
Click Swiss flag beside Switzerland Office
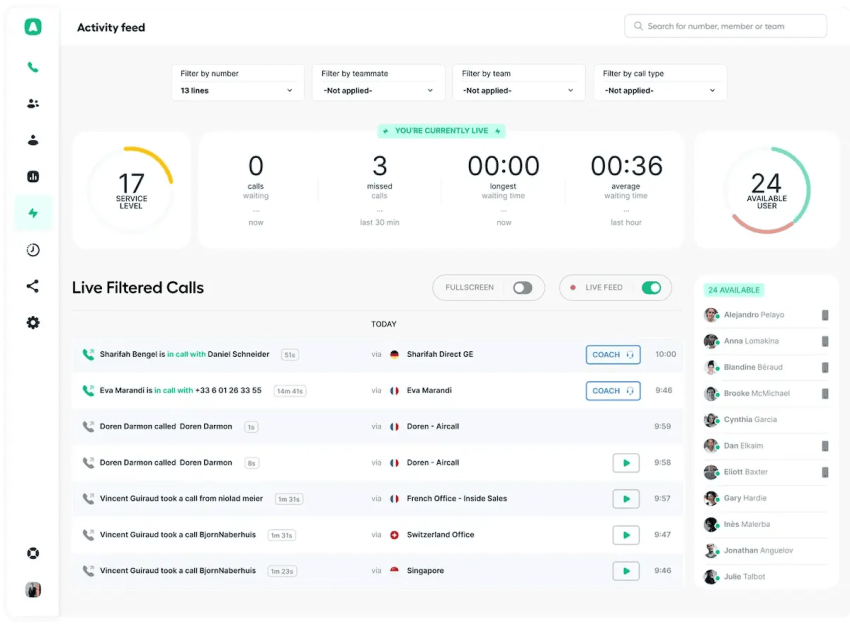point(395,535)
